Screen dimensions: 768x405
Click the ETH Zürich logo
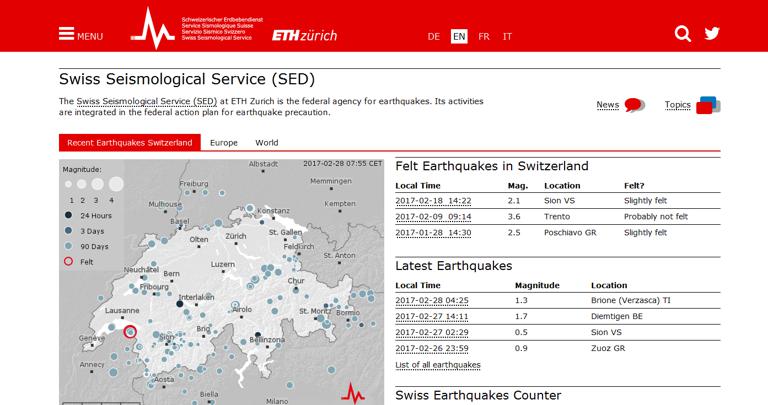click(305, 35)
